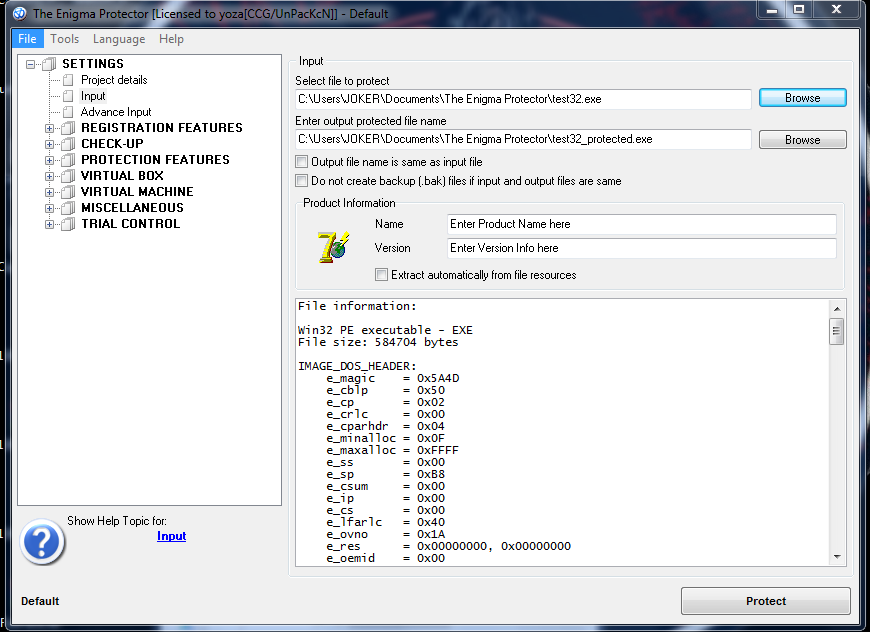Select REGISTRATION FEATURES tree label

(162, 128)
